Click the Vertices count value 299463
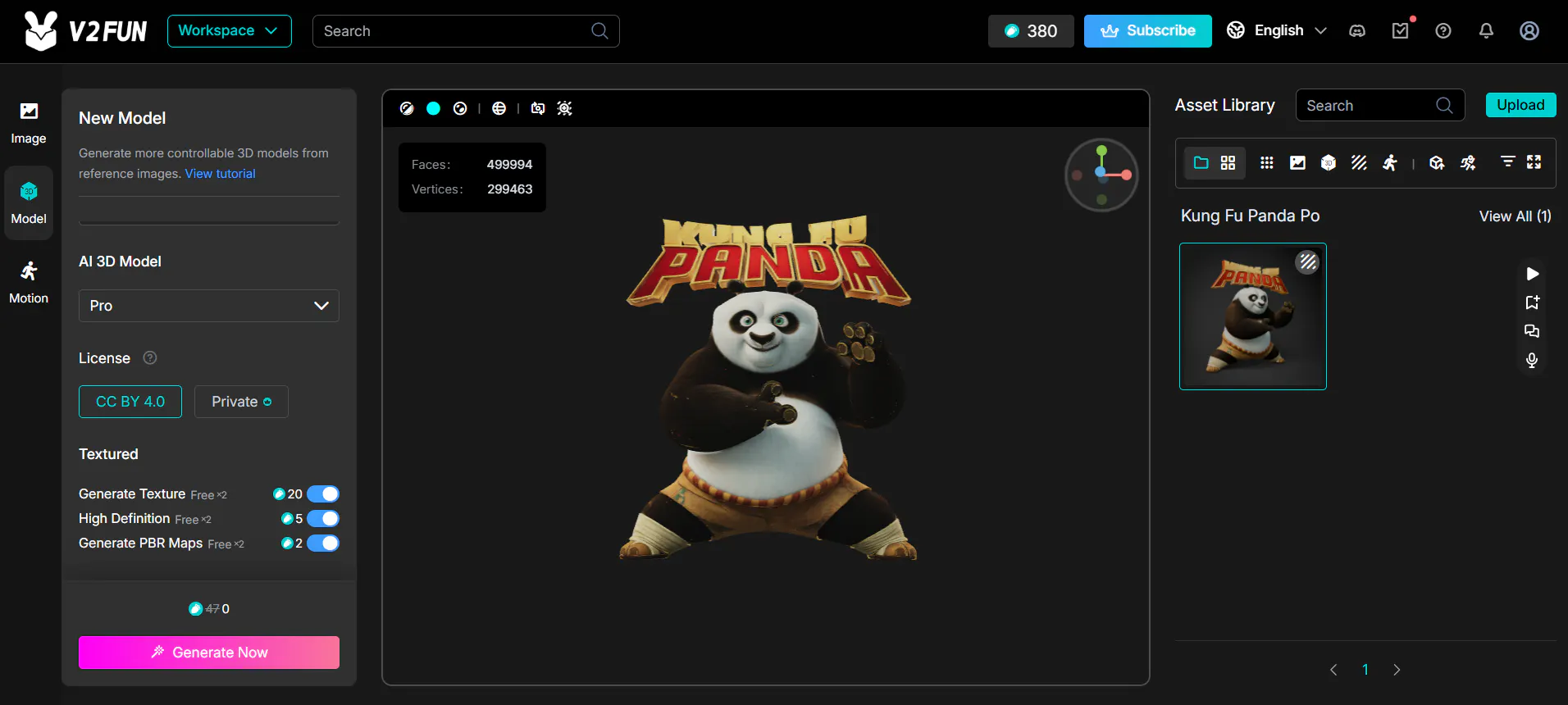The height and width of the screenshot is (705, 1568). click(509, 189)
